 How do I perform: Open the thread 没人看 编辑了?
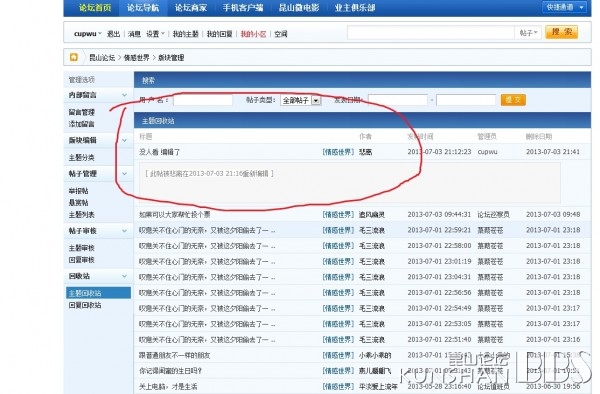tap(160, 152)
